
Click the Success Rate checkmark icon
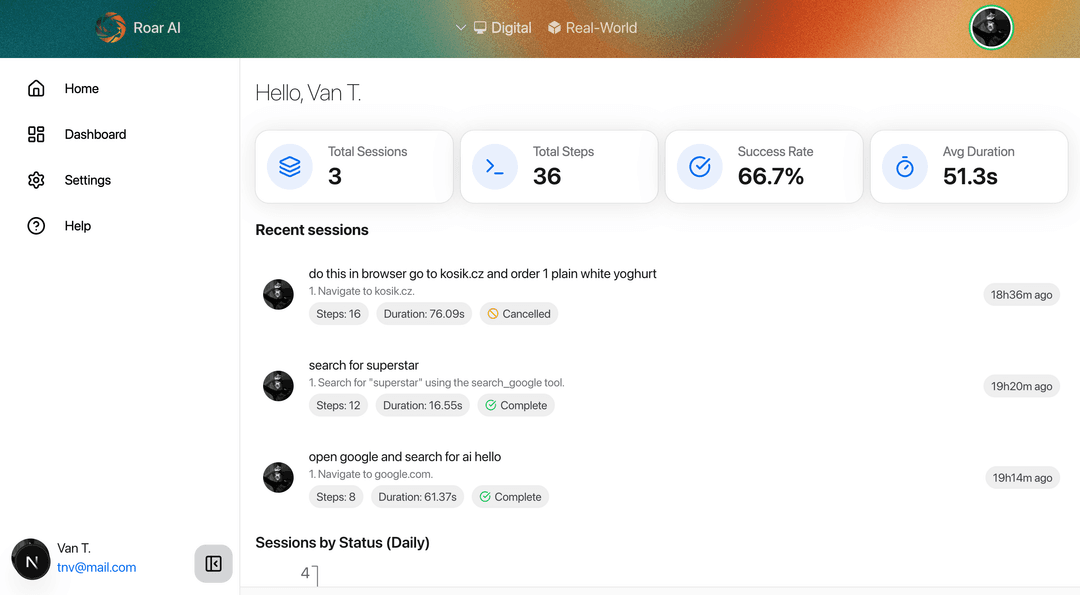pyautogui.click(x=700, y=167)
